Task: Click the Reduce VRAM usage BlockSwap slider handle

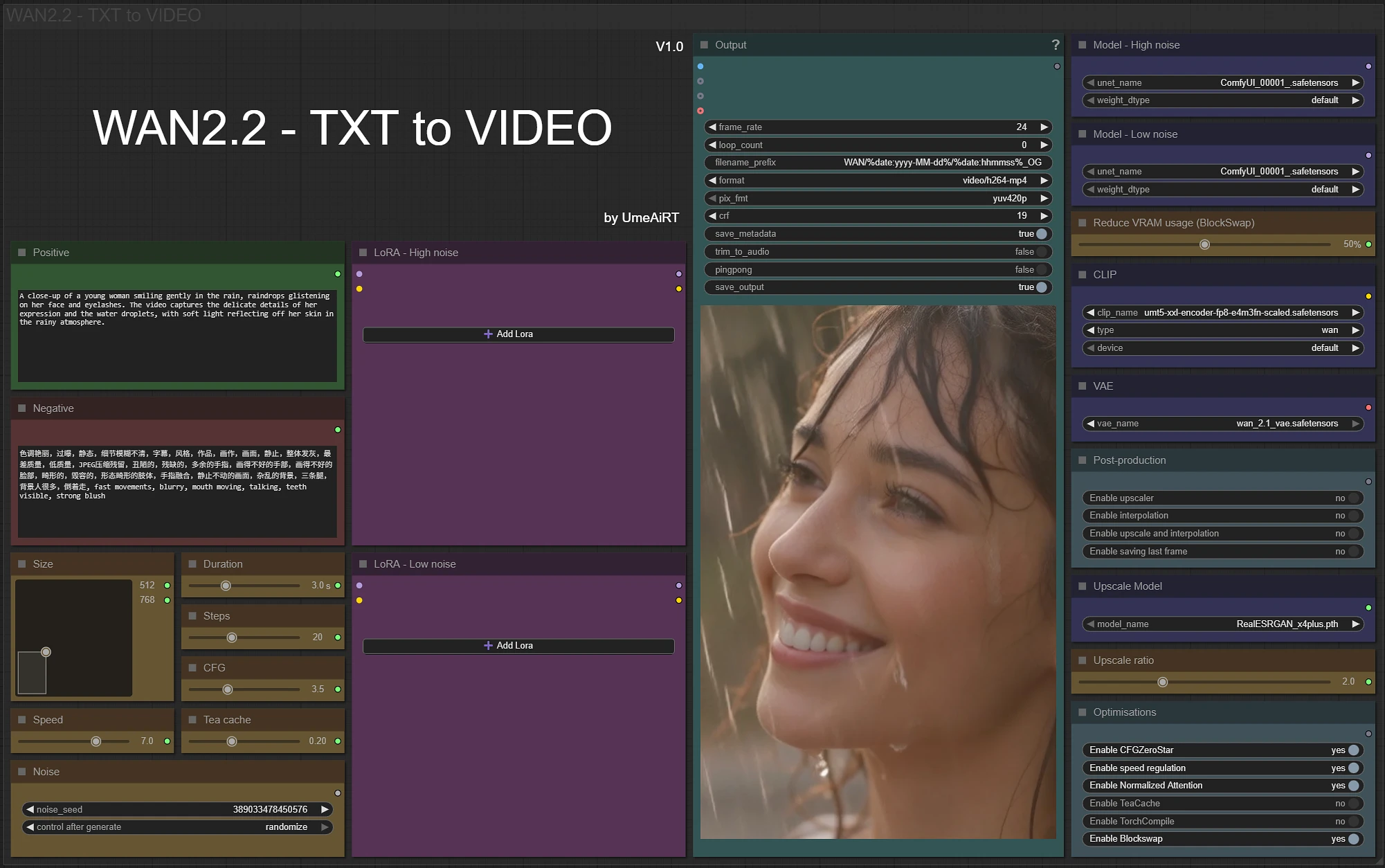Action: coord(1204,244)
